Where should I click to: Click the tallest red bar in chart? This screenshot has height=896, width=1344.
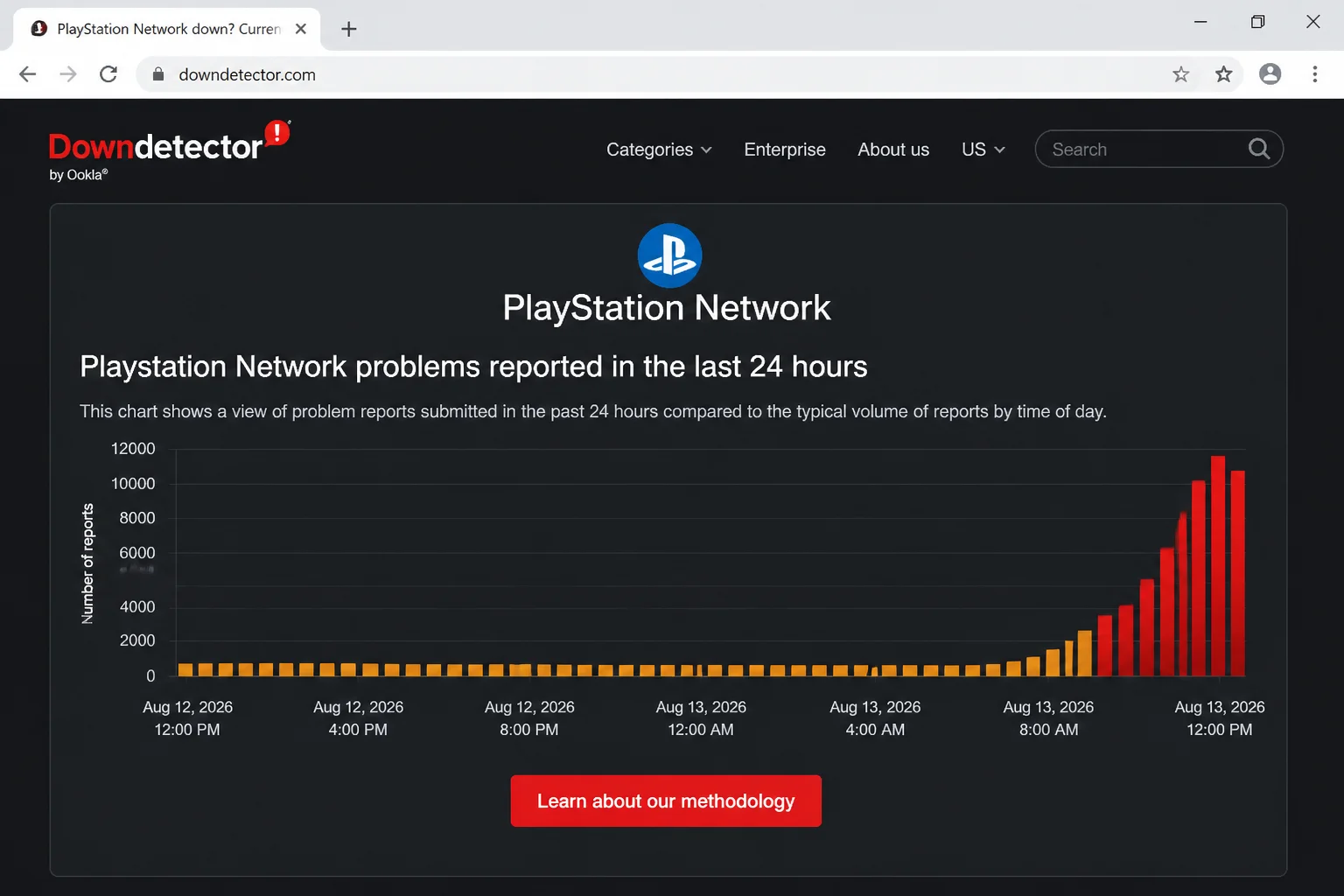click(x=1218, y=565)
